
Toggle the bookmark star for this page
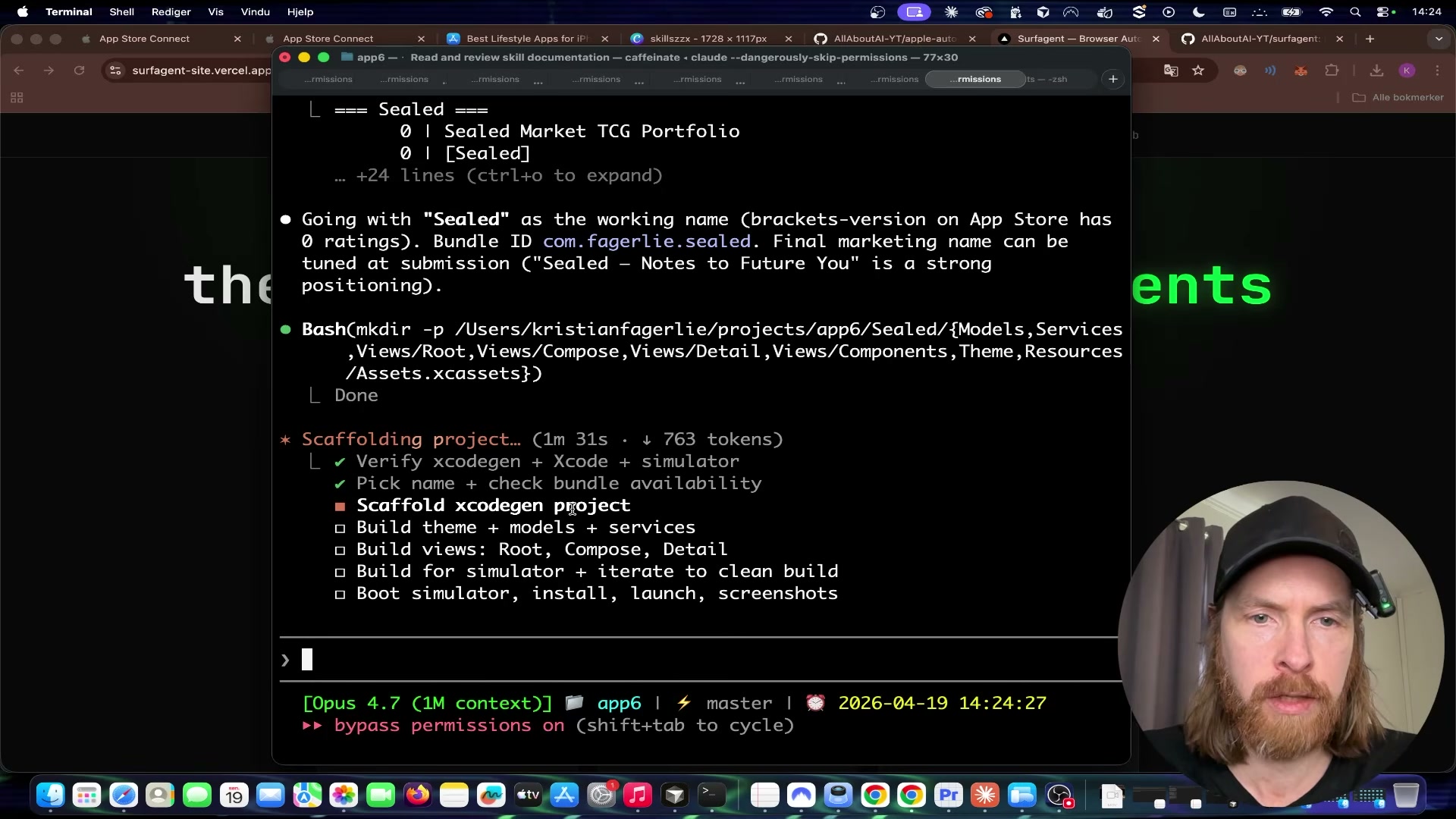(x=1199, y=70)
